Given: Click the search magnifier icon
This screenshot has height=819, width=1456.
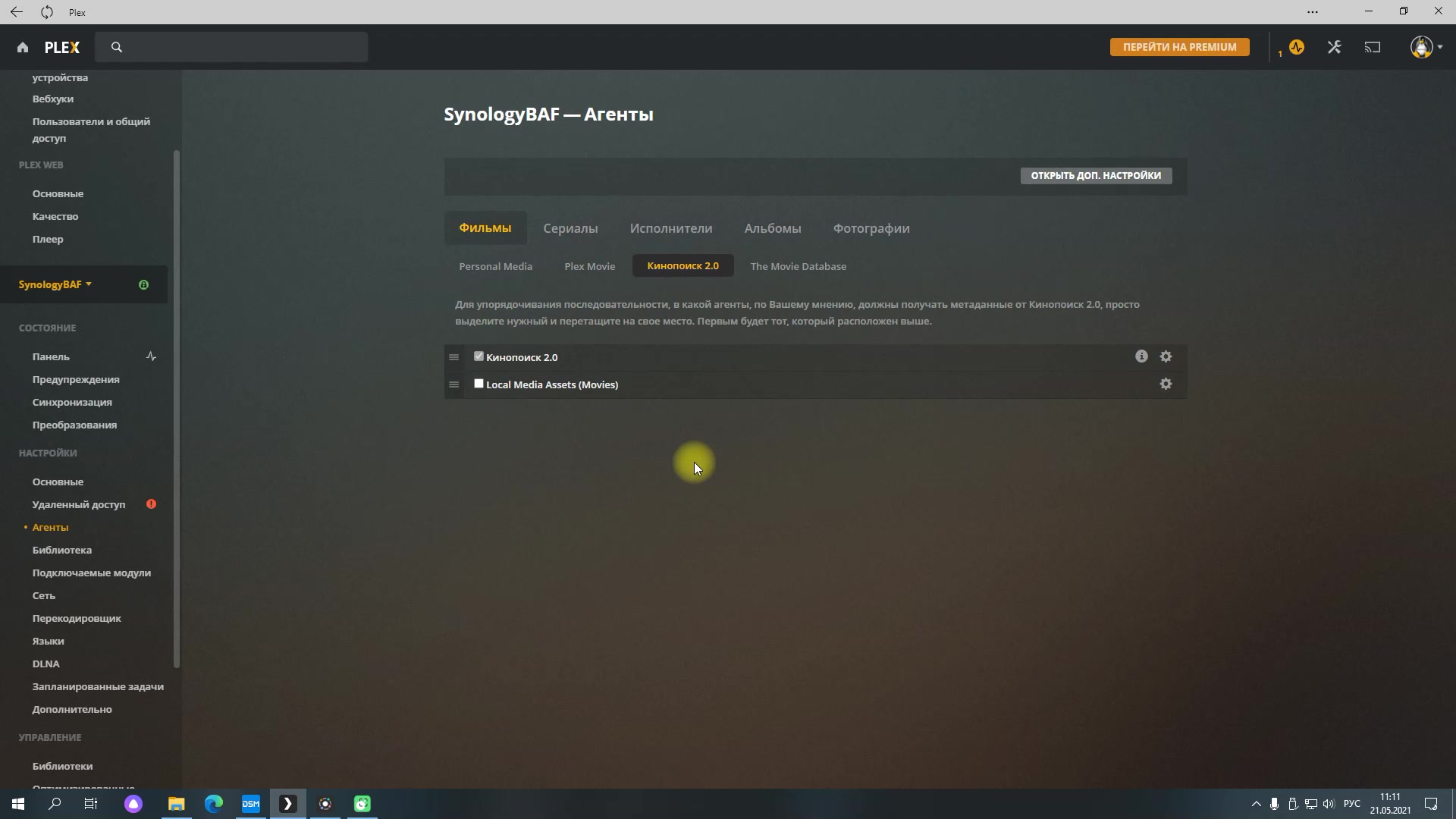Looking at the screenshot, I should [117, 47].
